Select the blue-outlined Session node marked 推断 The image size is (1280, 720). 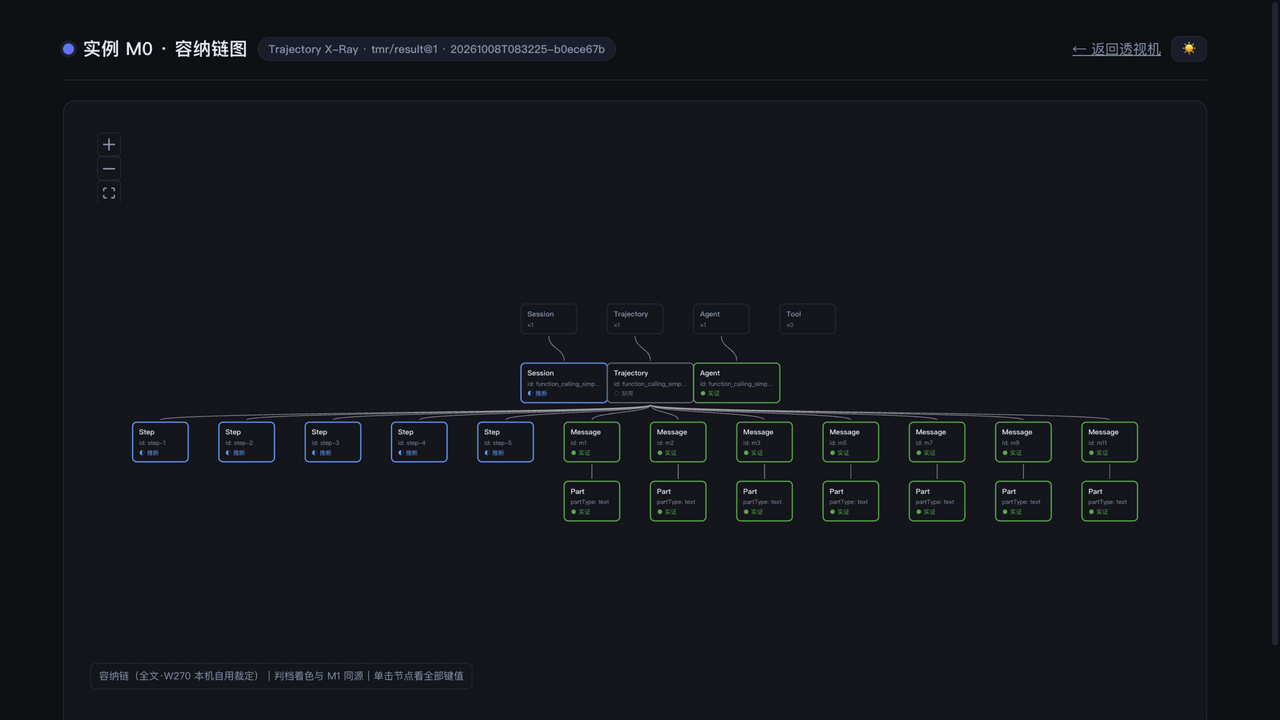pyautogui.click(x=564, y=383)
